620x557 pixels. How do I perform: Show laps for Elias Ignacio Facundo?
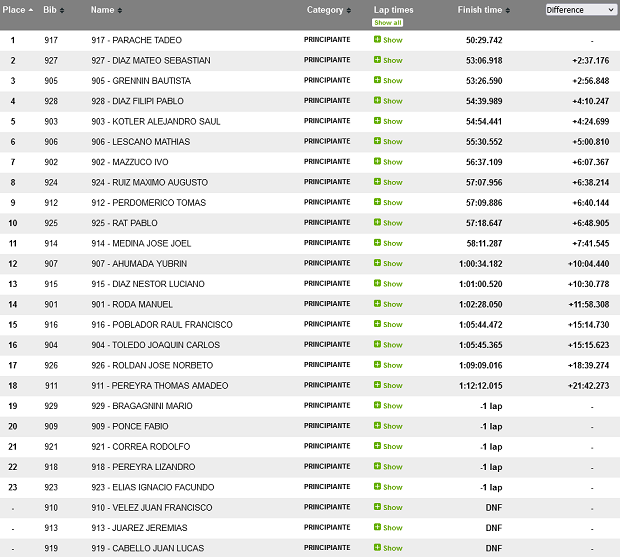coord(387,487)
